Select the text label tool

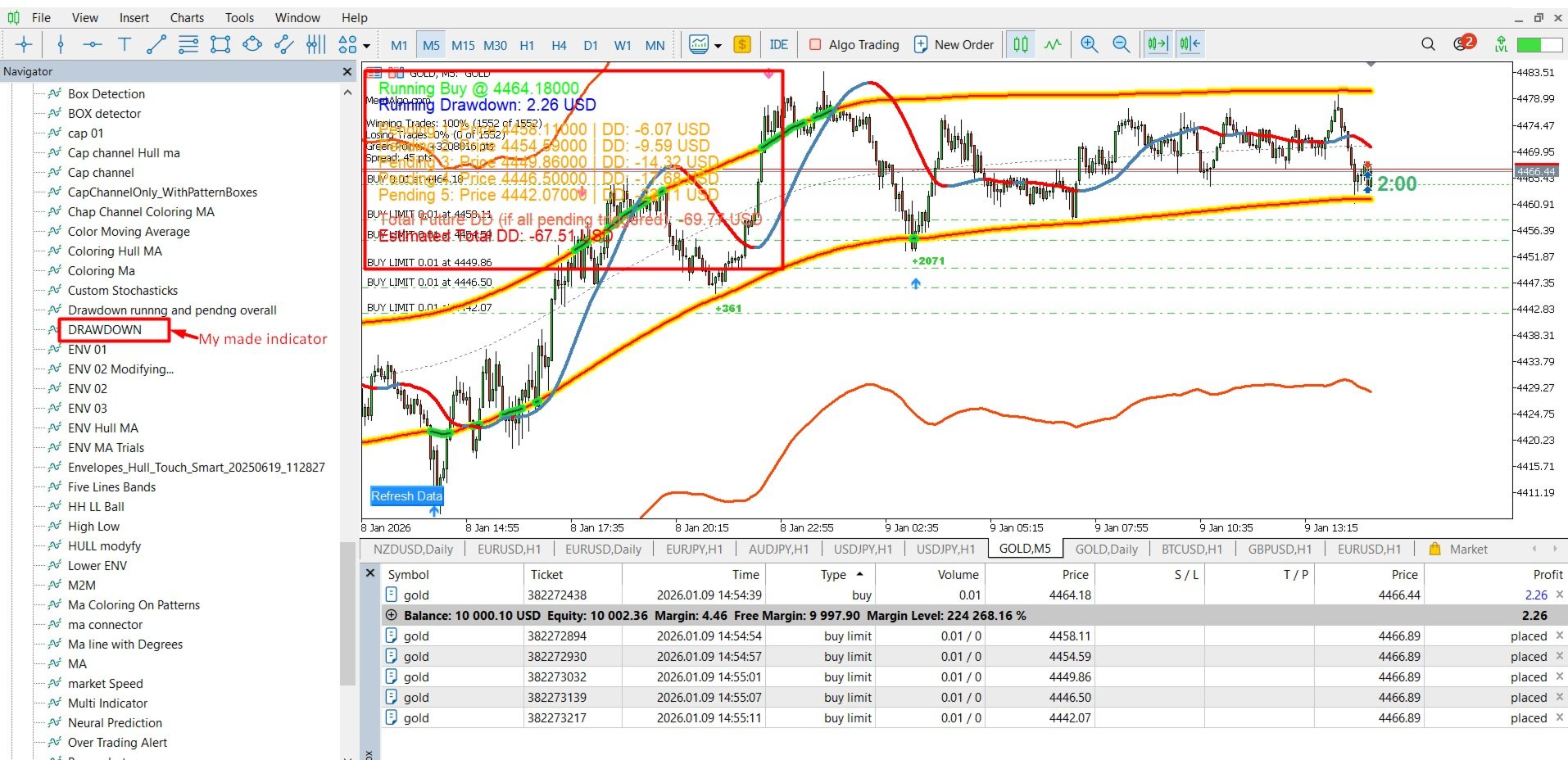(125, 44)
